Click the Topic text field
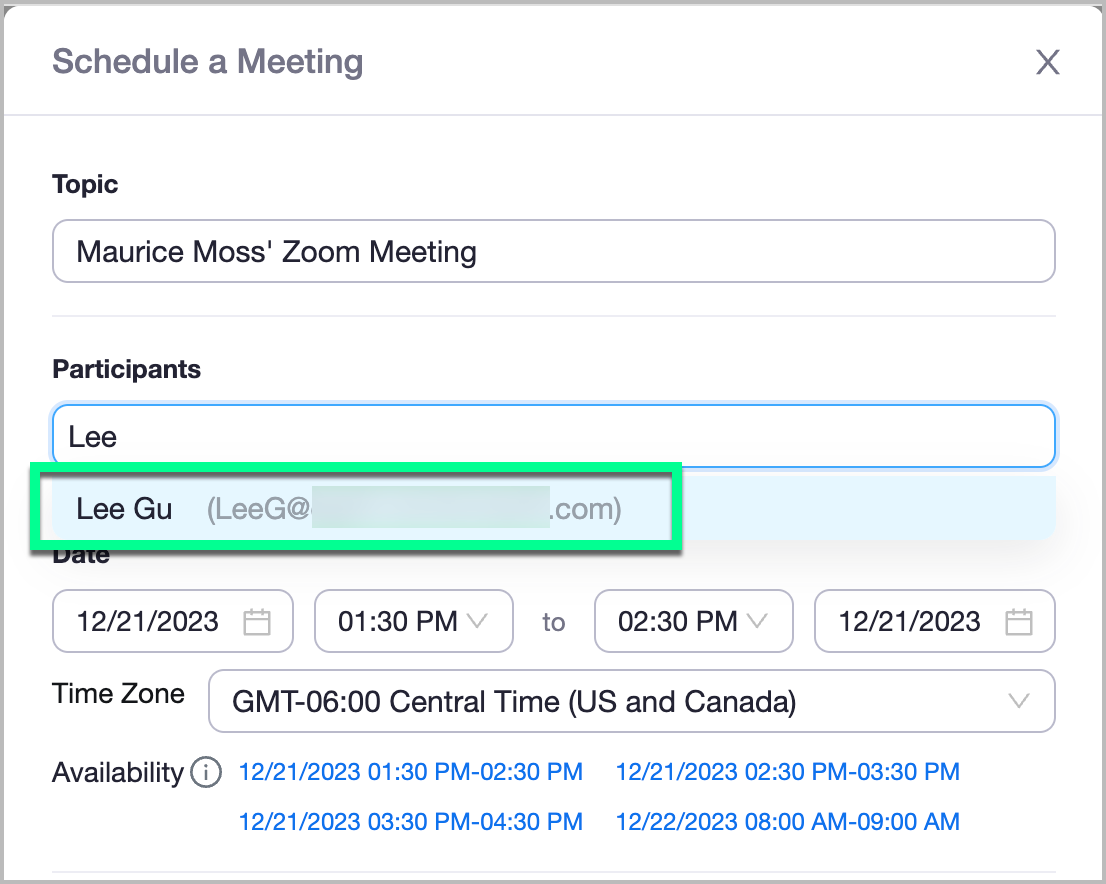 553,251
